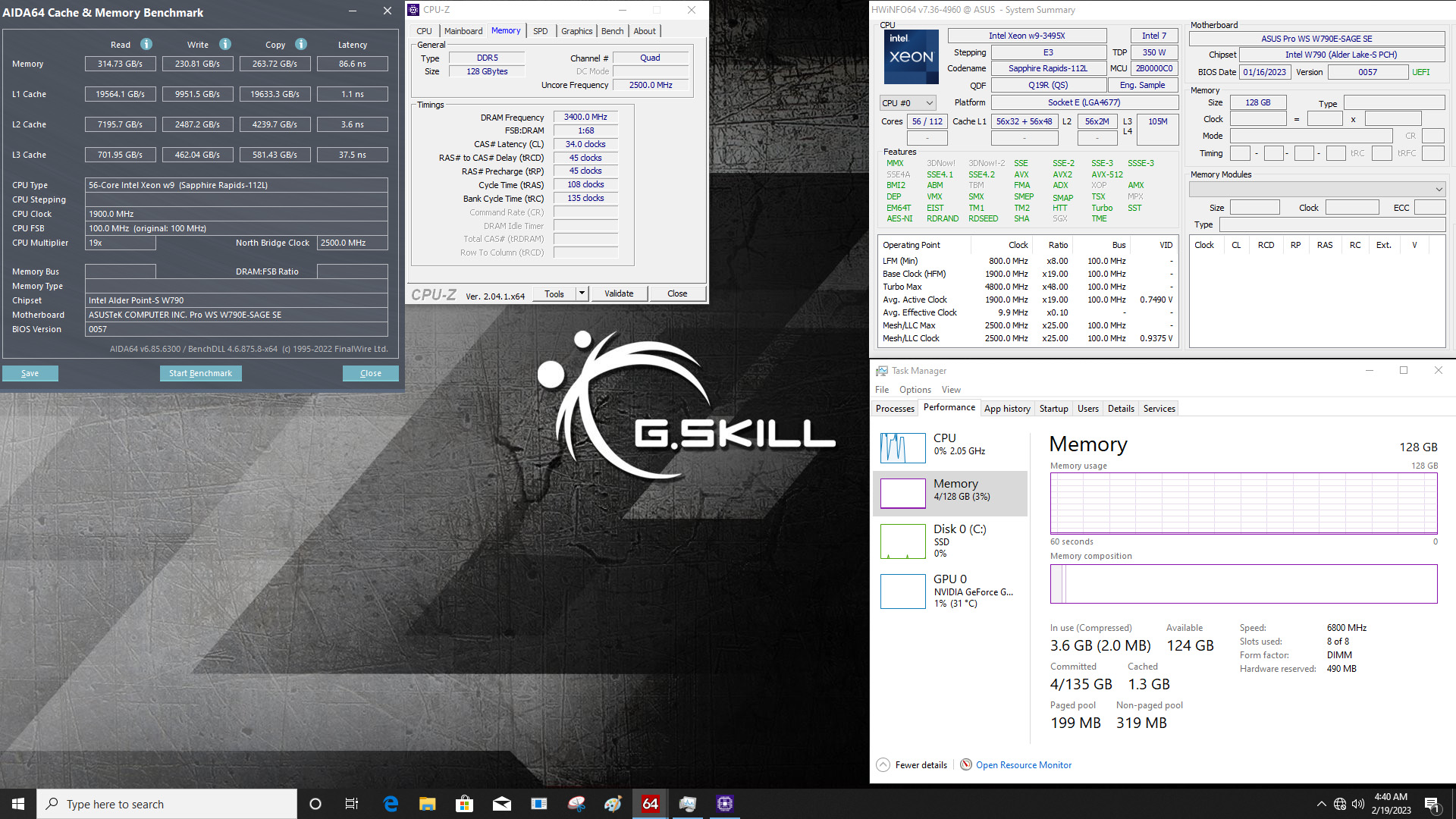
Task: Open Cortana from the taskbar
Action: (315, 804)
